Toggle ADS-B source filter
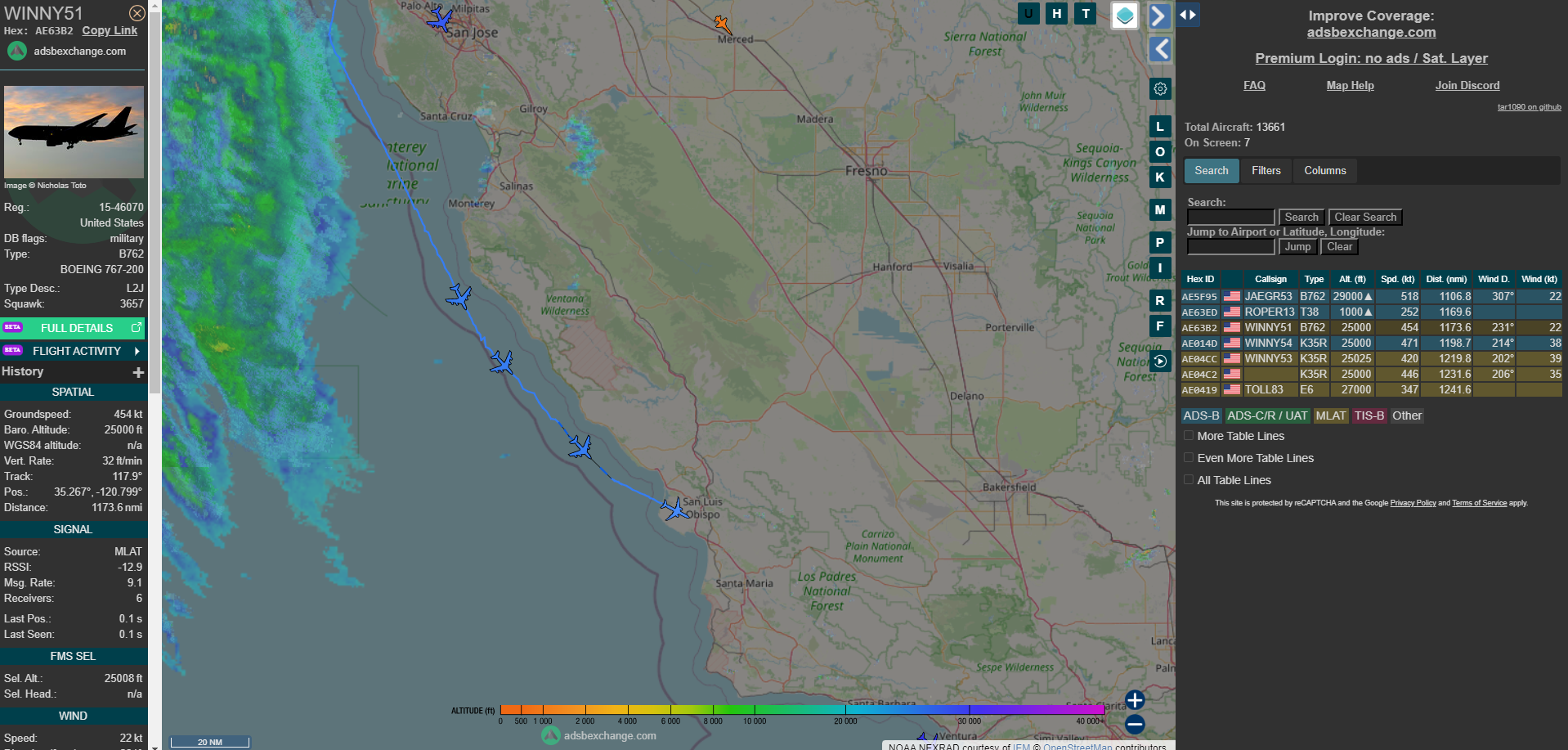 point(1201,415)
